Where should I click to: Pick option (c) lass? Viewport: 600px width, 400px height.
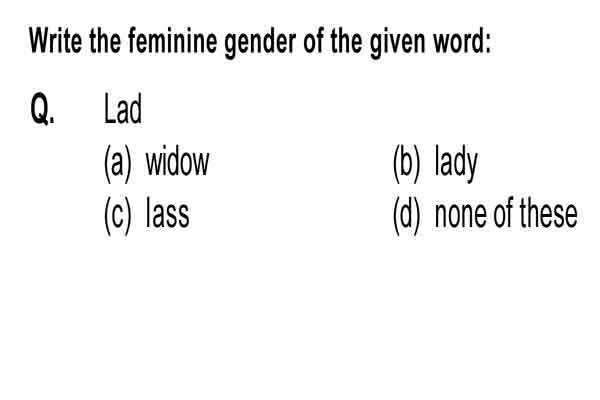[147, 216]
